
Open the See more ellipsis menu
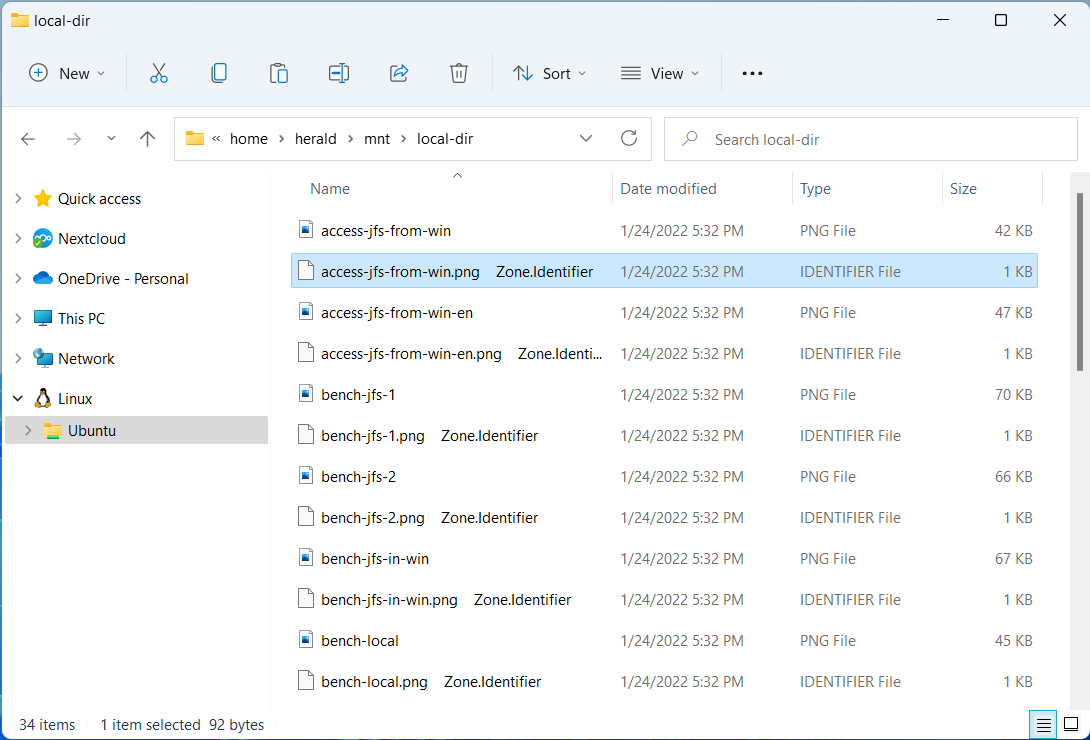[752, 73]
